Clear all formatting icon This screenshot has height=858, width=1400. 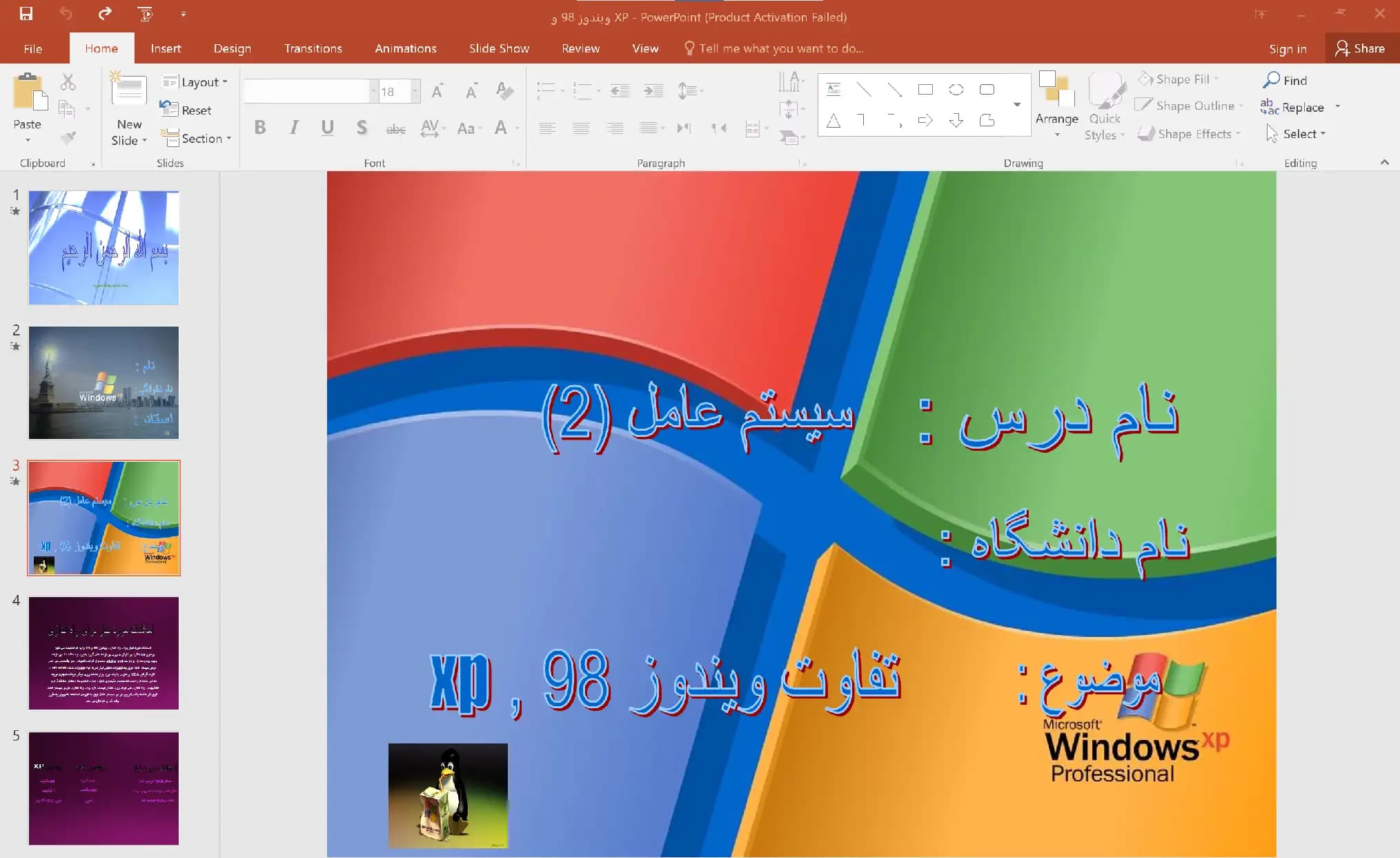[x=504, y=90]
